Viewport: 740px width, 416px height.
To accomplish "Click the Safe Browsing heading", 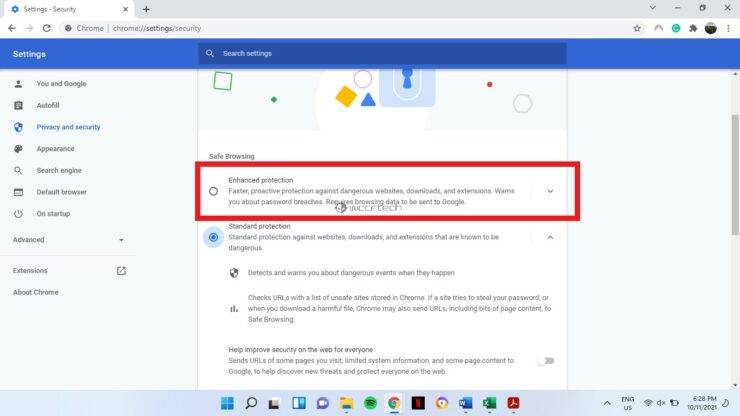I will (x=232, y=156).
